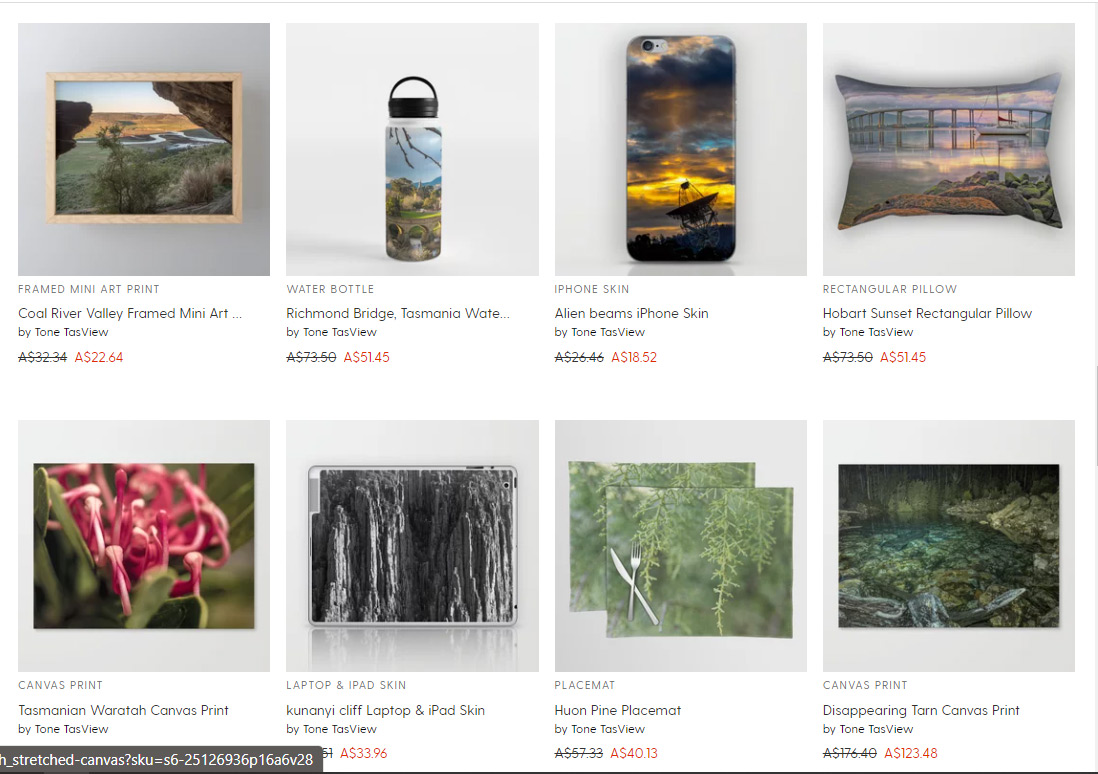Open the Huon Pine placemat image
The height and width of the screenshot is (774, 1098).
coord(681,546)
